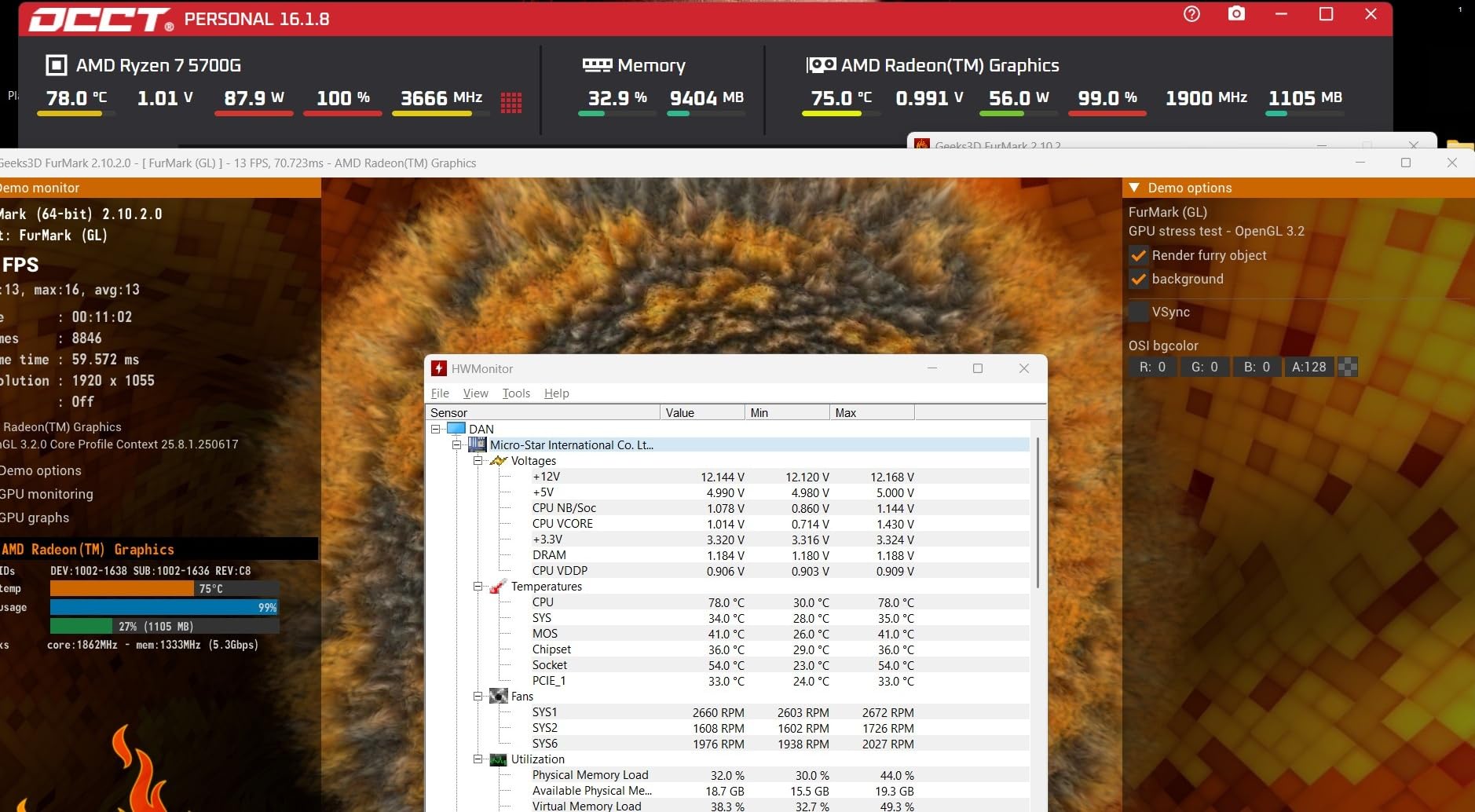Collapse the Fans tree section
This screenshot has width=1475, height=812.
click(x=478, y=697)
